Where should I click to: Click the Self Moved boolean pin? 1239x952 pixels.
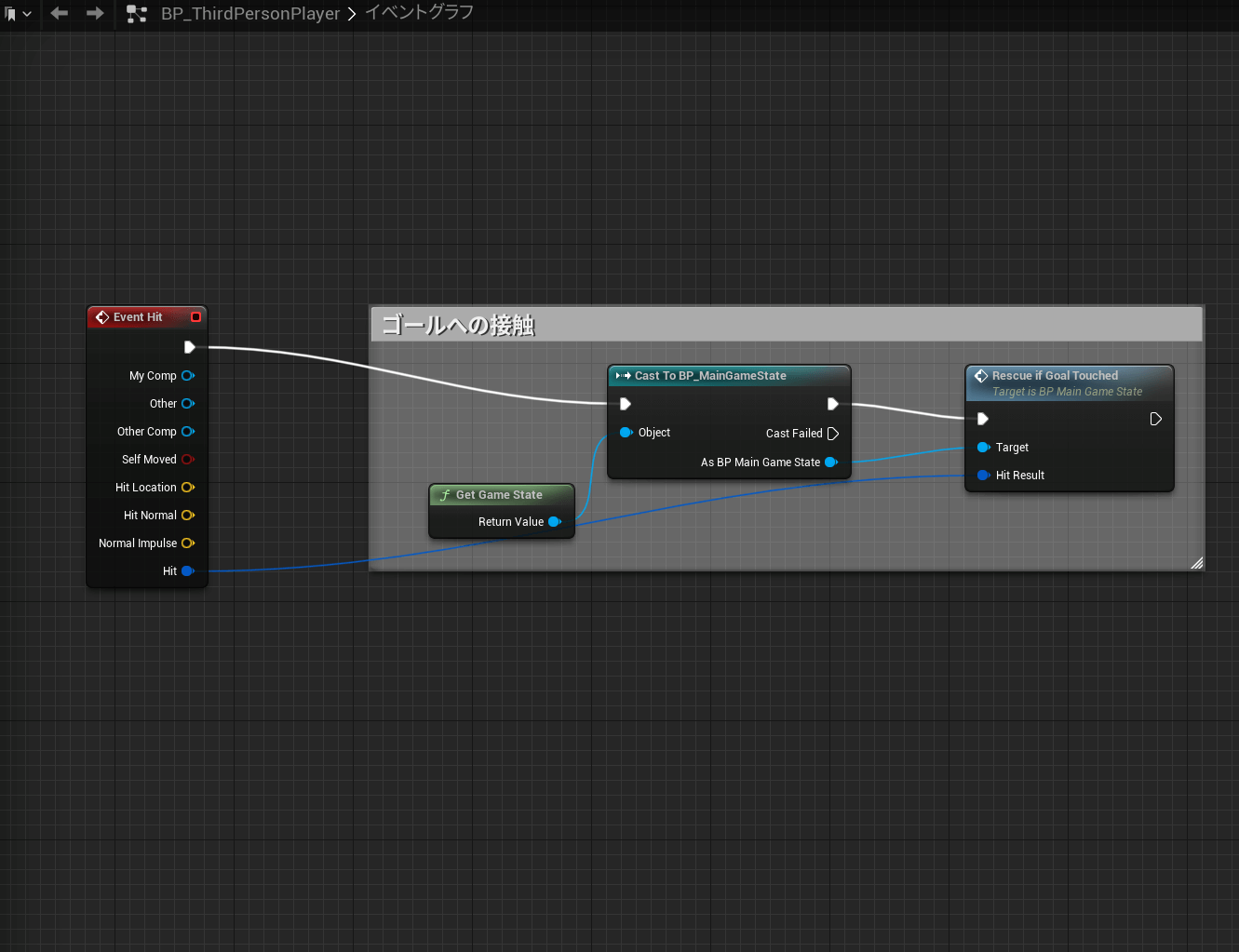187,460
